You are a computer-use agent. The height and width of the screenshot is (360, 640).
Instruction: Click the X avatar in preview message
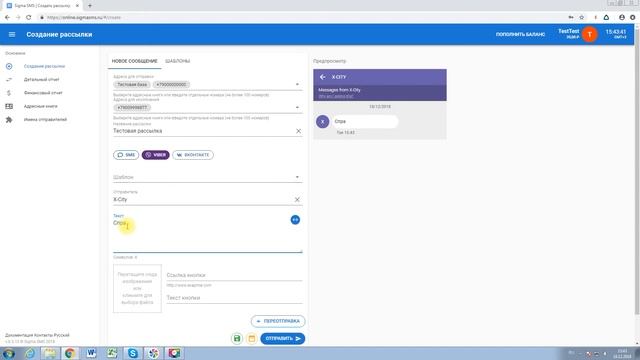322,122
